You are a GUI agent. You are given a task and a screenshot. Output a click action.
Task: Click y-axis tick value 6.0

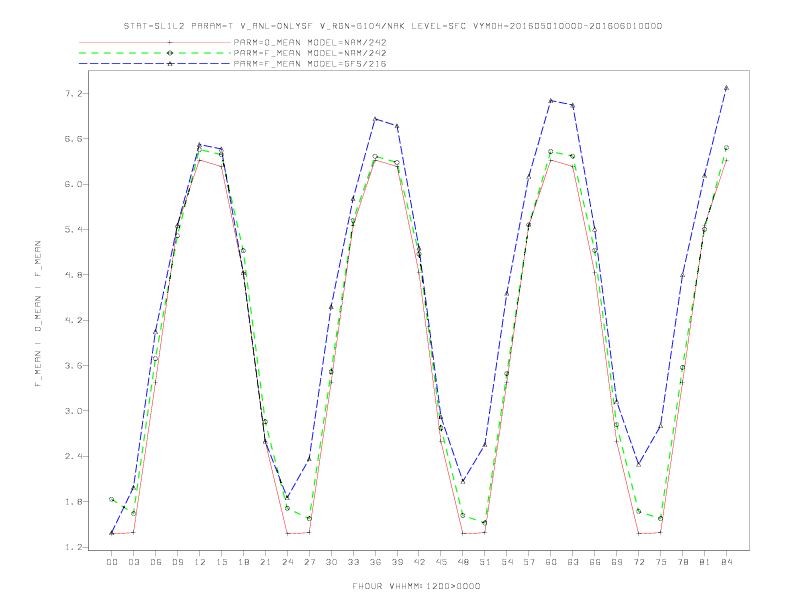coord(72,184)
